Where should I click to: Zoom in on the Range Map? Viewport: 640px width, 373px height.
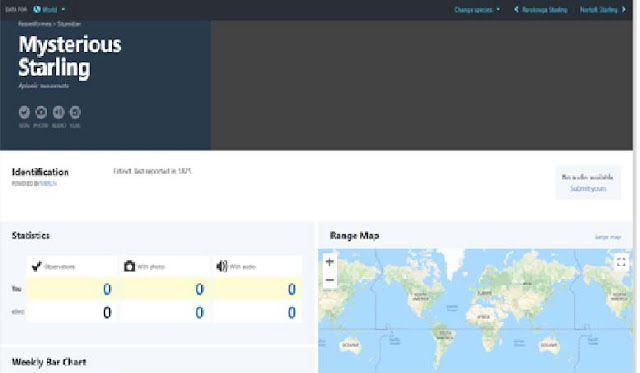(x=330, y=262)
